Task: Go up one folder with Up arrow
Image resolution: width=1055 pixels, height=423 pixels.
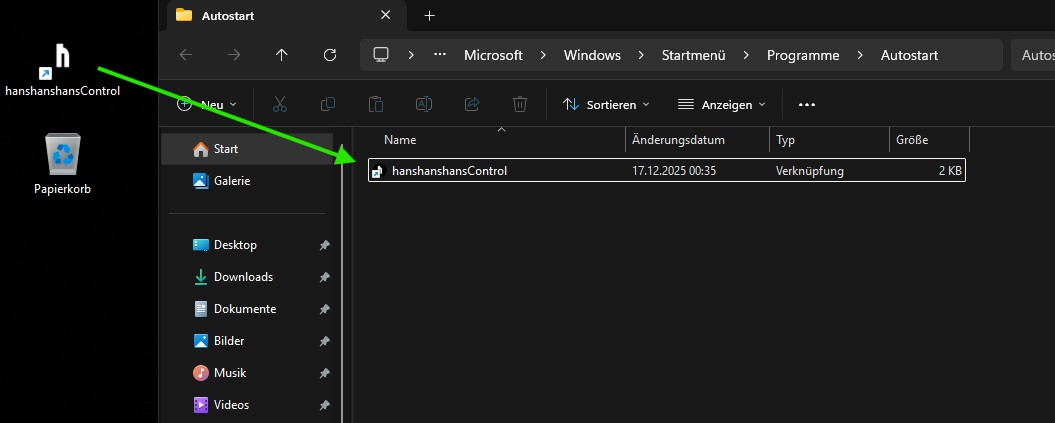Action: click(x=281, y=55)
